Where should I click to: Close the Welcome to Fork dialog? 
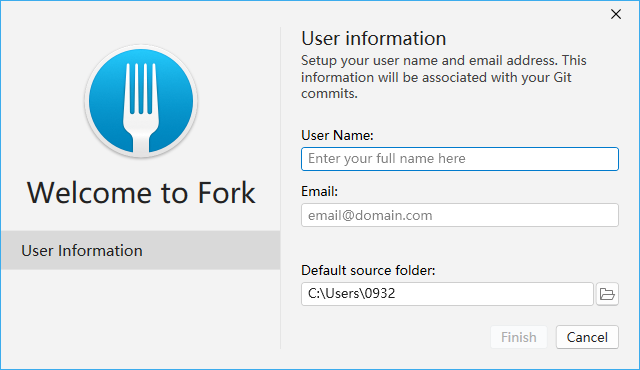click(616, 14)
